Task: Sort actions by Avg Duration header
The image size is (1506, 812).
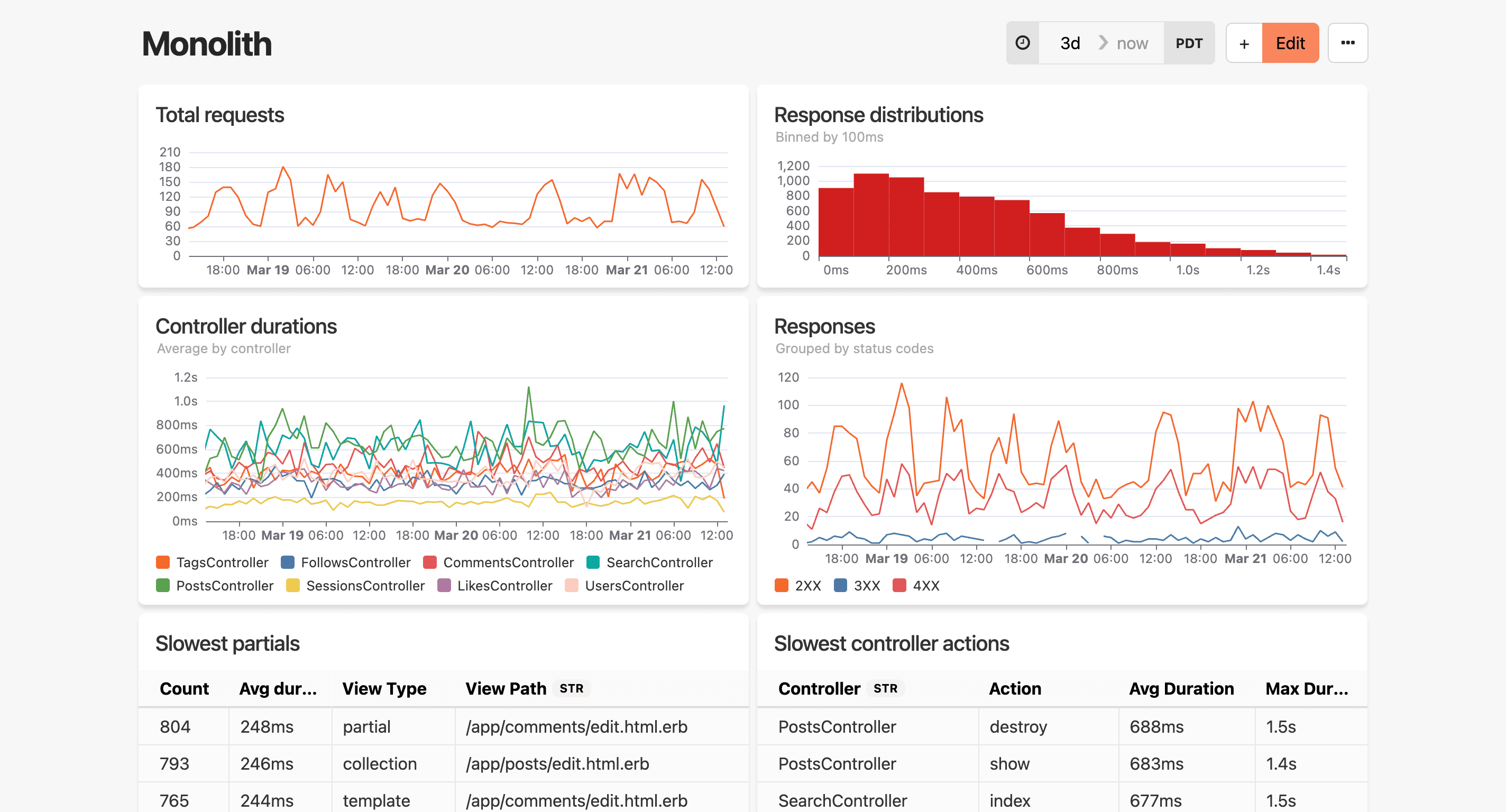Action: click(1181, 689)
